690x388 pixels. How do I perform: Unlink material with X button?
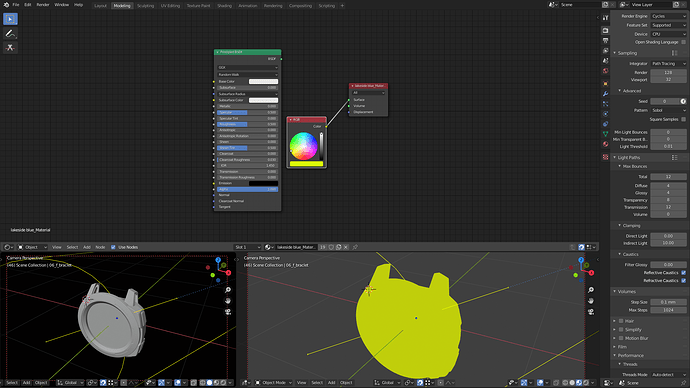pos(346,247)
